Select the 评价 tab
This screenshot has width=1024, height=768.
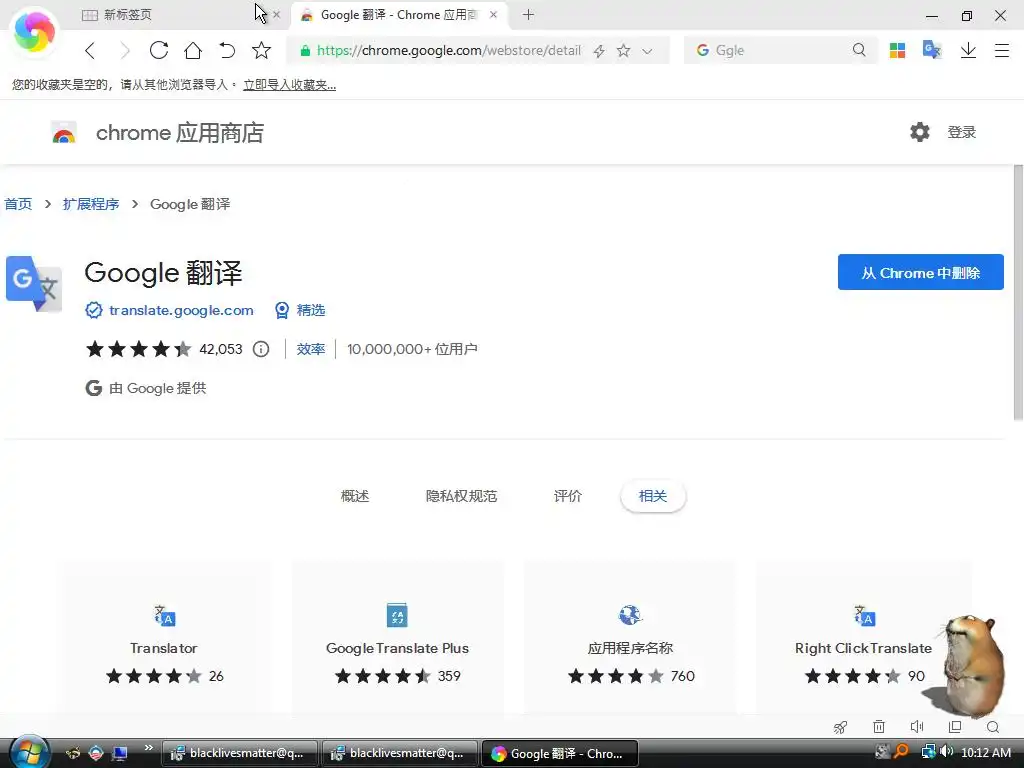[567, 496]
